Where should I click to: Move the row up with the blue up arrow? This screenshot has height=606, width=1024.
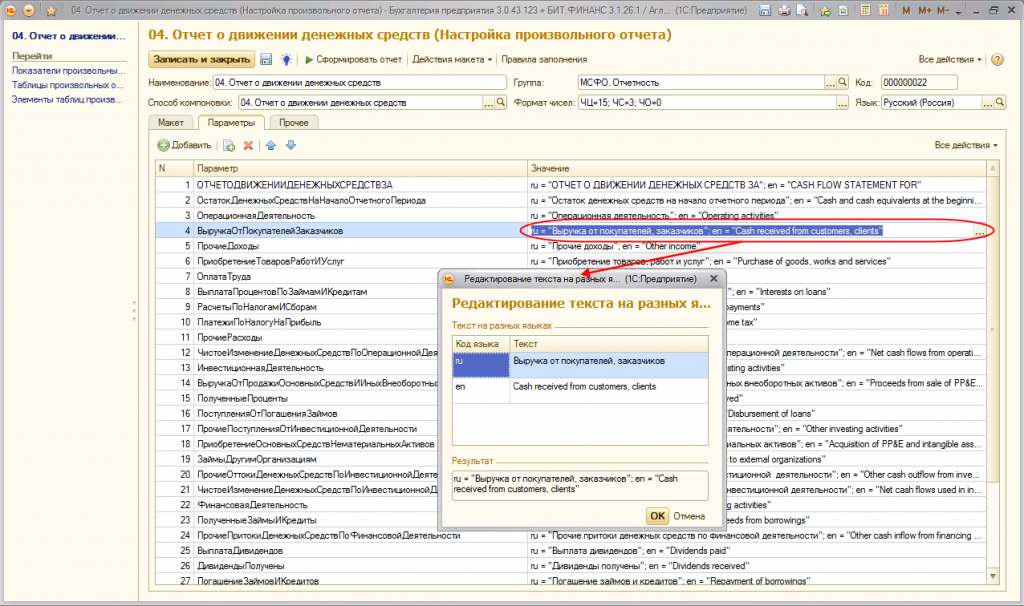(x=271, y=146)
